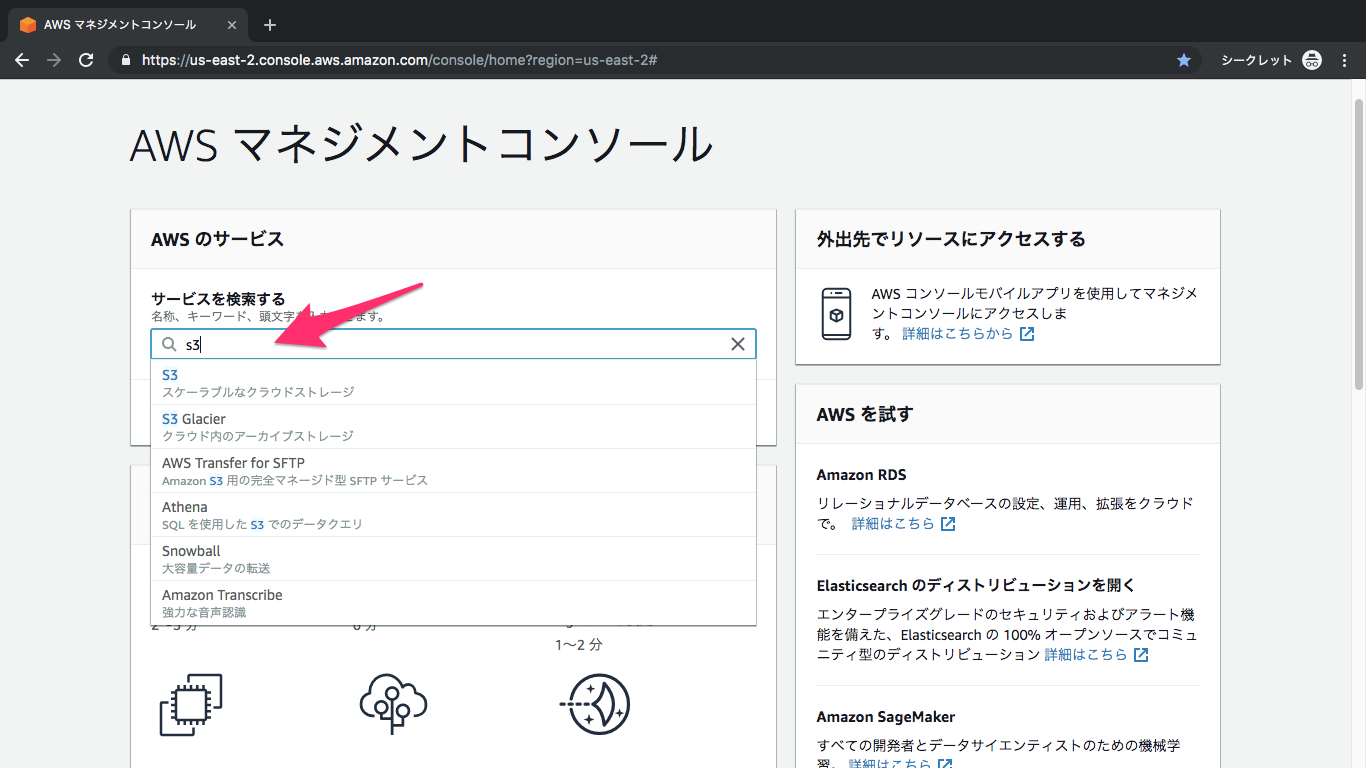The height and width of the screenshot is (768, 1366).
Task: Click the circular moon-and-stars icon
Action: tap(594, 704)
